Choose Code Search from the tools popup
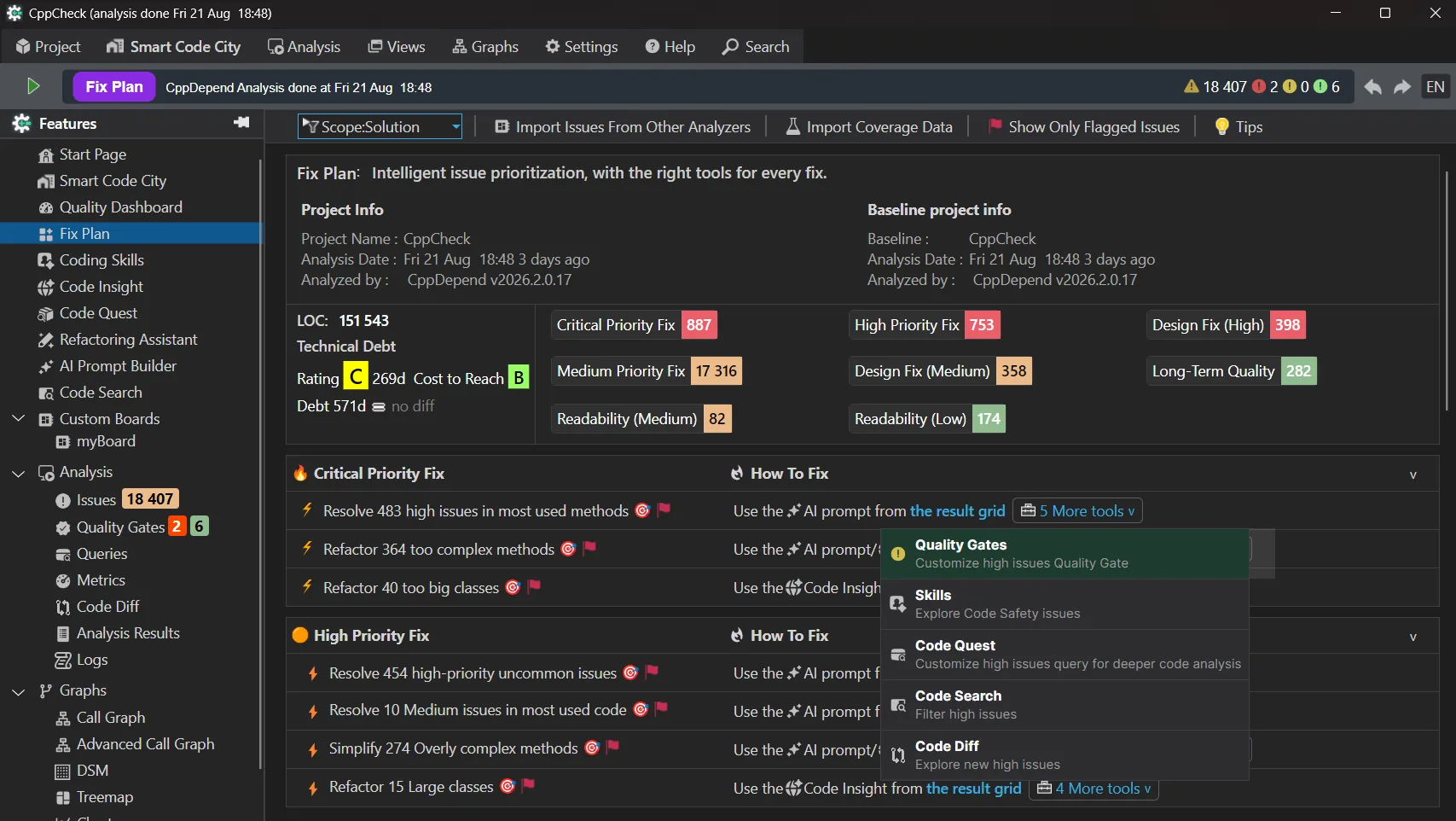 (x=1064, y=704)
